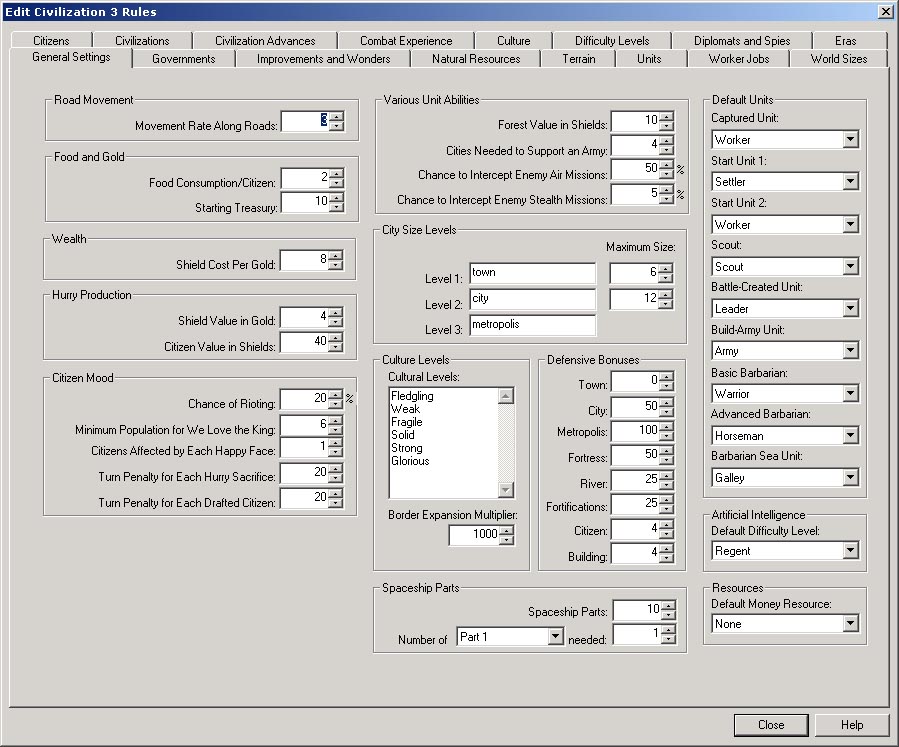Increase Chance to Intercept Enemy Air Missions
The image size is (899, 747).
[x=666, y=164]
